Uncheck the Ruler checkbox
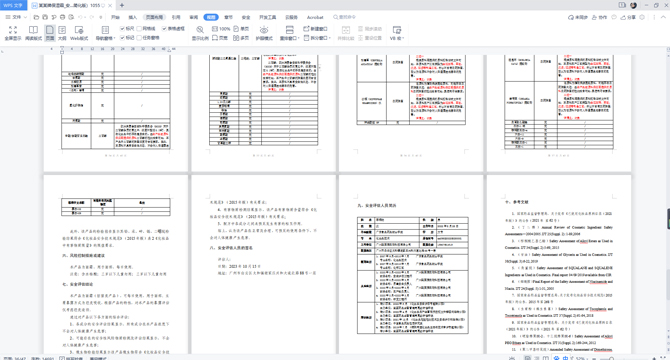 (x=127, y=29)
